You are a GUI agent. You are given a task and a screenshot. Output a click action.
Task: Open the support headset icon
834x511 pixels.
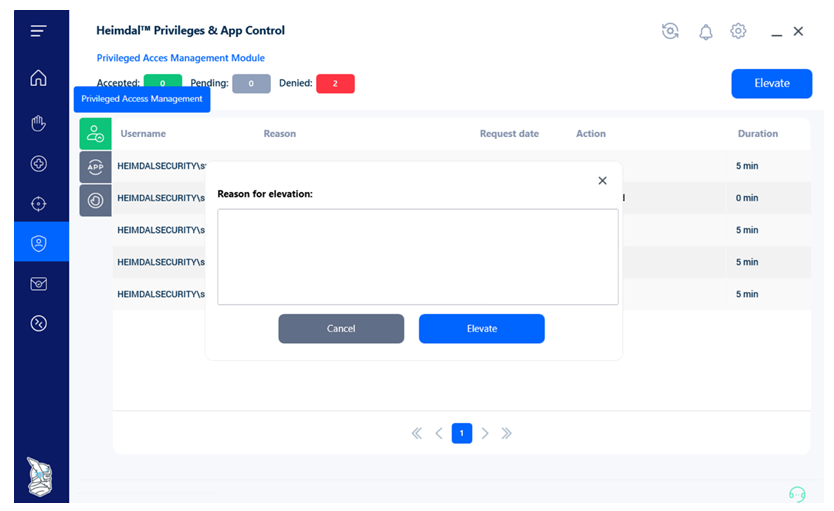point(797,494)
